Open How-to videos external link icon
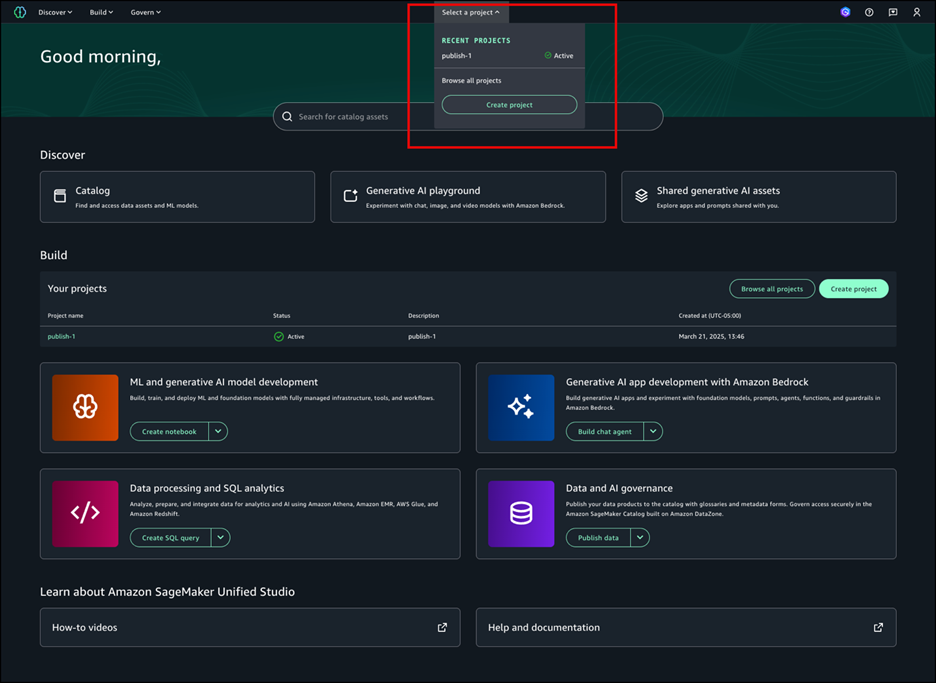Viewport: 936px width, 683px height. pos(442,627)
